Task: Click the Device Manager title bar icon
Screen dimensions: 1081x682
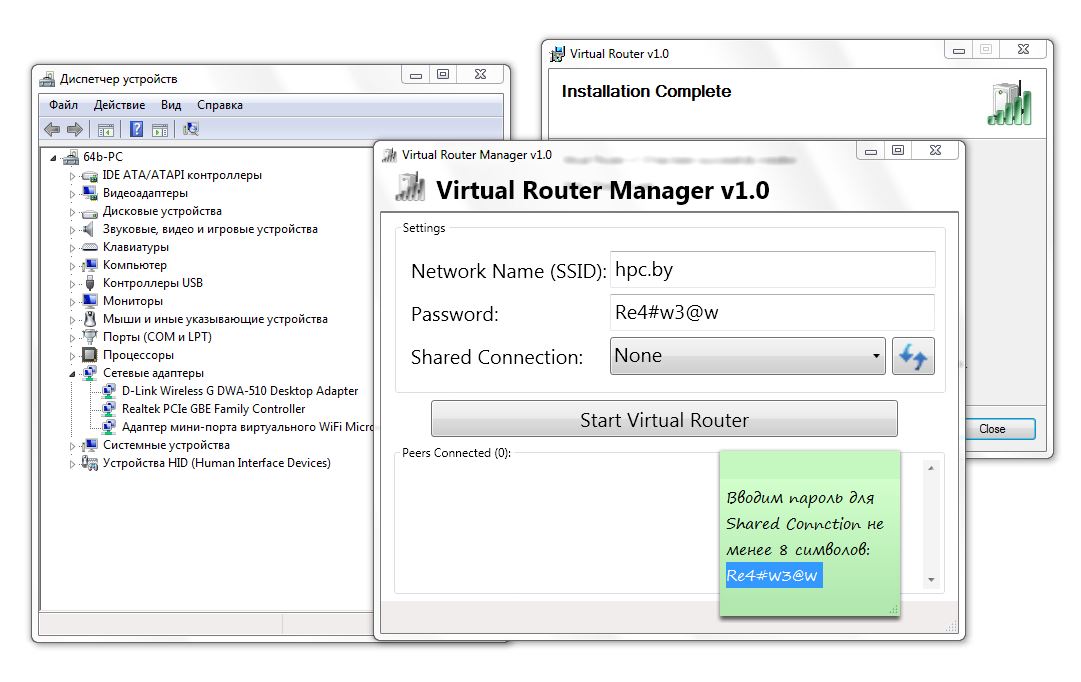Action: 47,79
